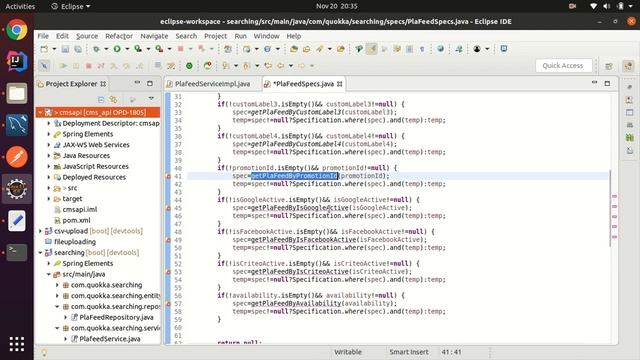Click Last Edit Location toolbar icon
This screenshot has height=360, width=640.
click(x=268, y=66)
